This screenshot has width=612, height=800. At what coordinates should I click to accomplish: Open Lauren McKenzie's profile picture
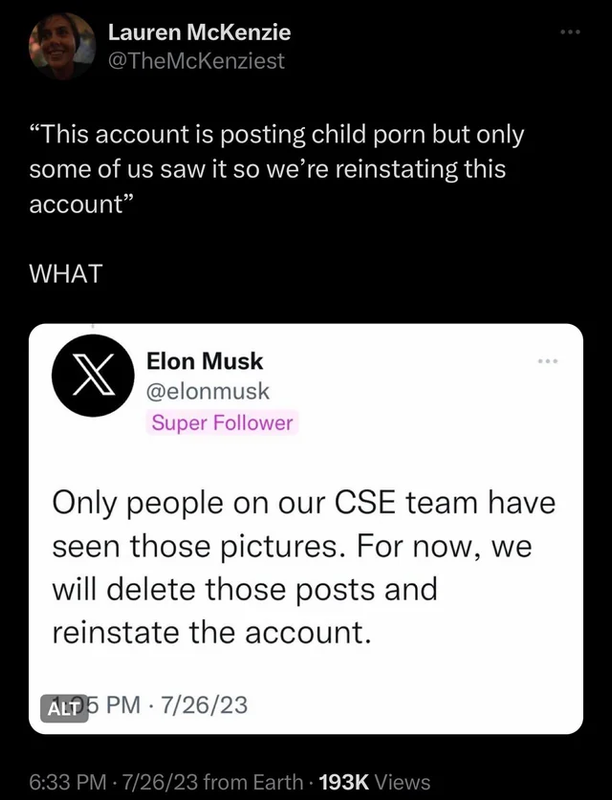click(63, 46)
